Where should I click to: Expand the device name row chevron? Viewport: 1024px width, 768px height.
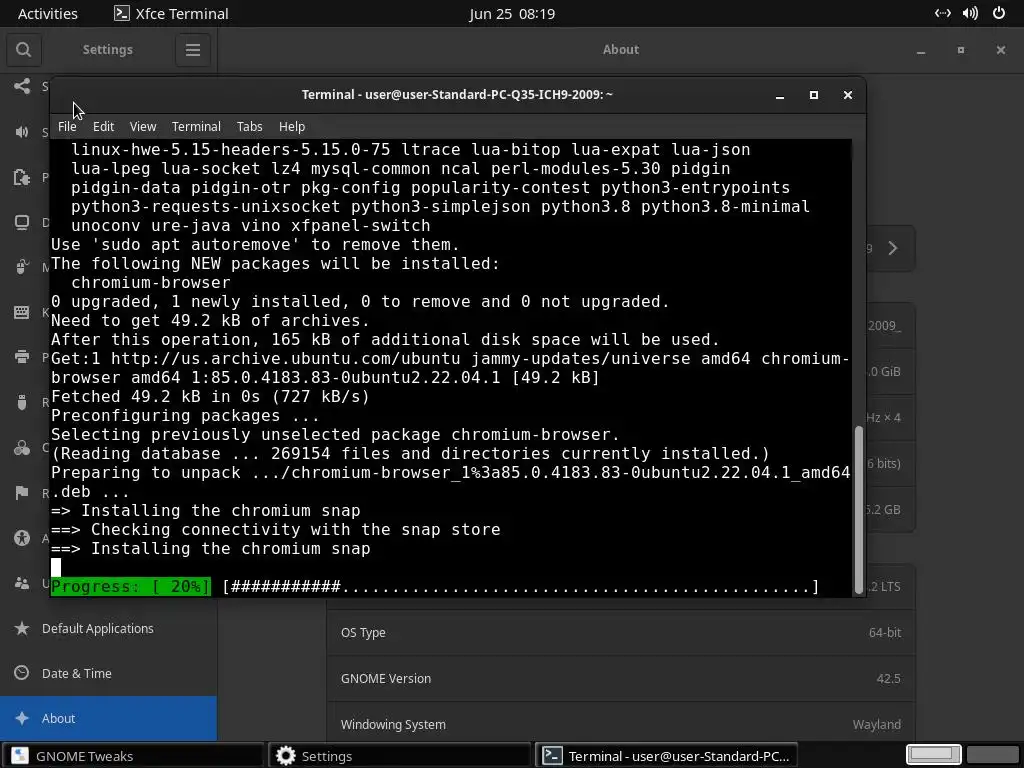click(x=893, y=248)
